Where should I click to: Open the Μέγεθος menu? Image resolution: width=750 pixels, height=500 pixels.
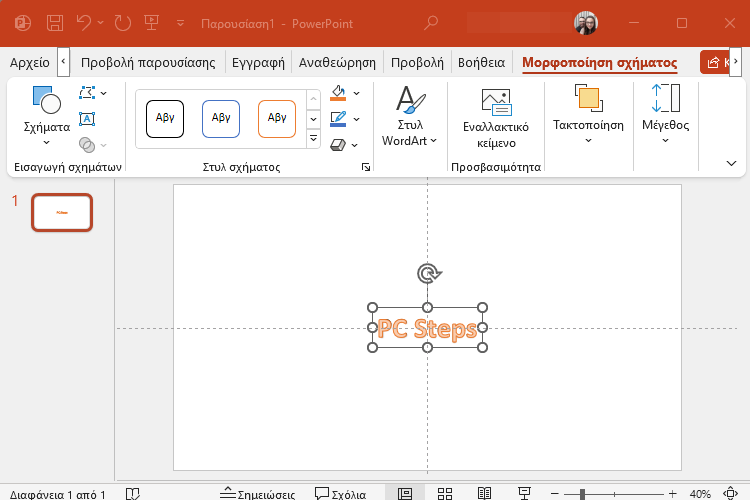point(665,115)
